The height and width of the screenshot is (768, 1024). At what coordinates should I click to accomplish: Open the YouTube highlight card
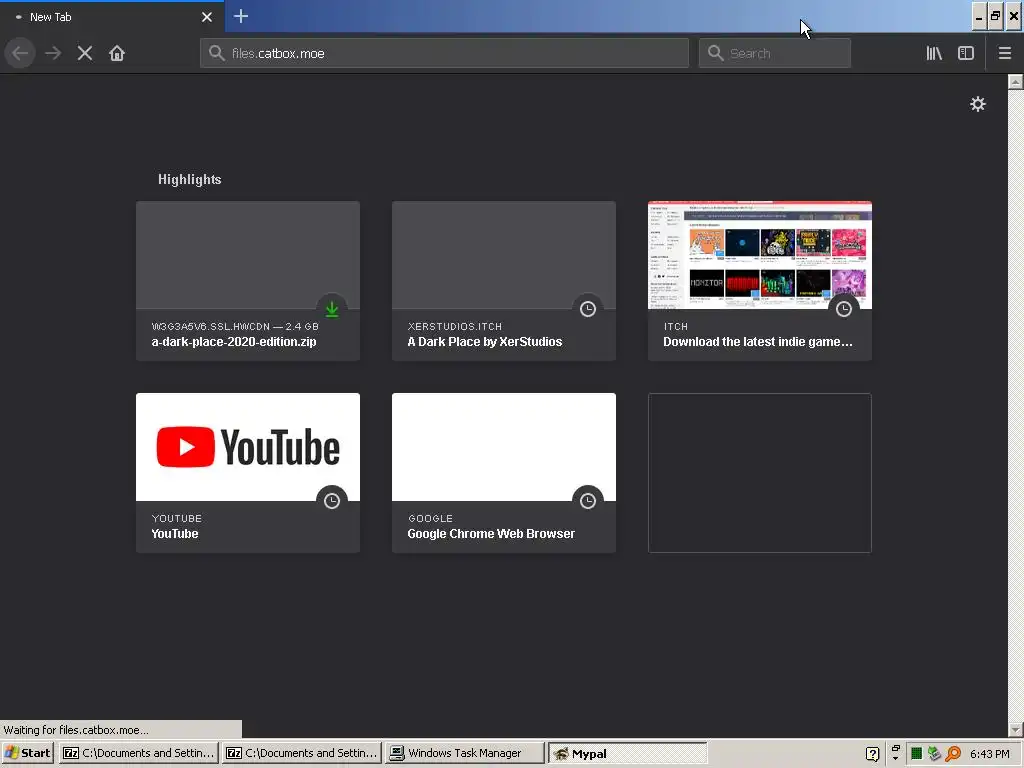(248, 473)
